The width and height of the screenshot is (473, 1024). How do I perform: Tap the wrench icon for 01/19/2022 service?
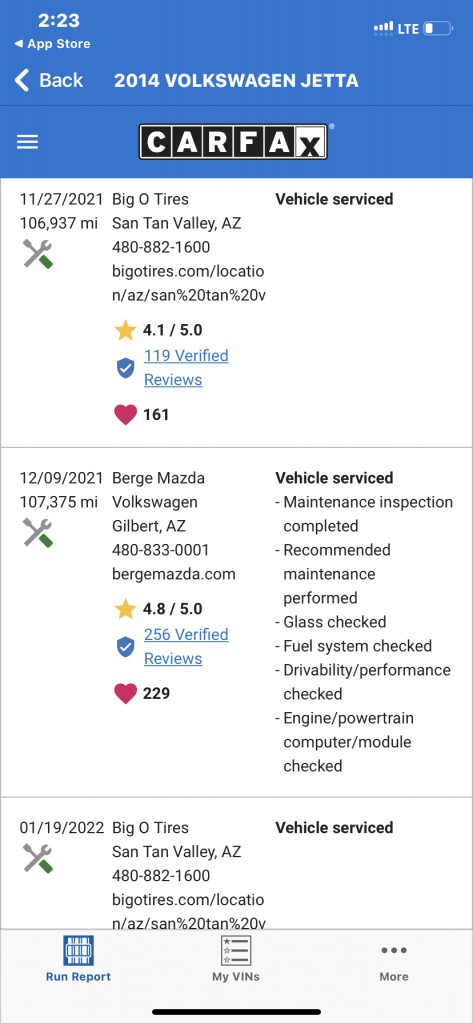pyautogui.click(x=38, y=857)
